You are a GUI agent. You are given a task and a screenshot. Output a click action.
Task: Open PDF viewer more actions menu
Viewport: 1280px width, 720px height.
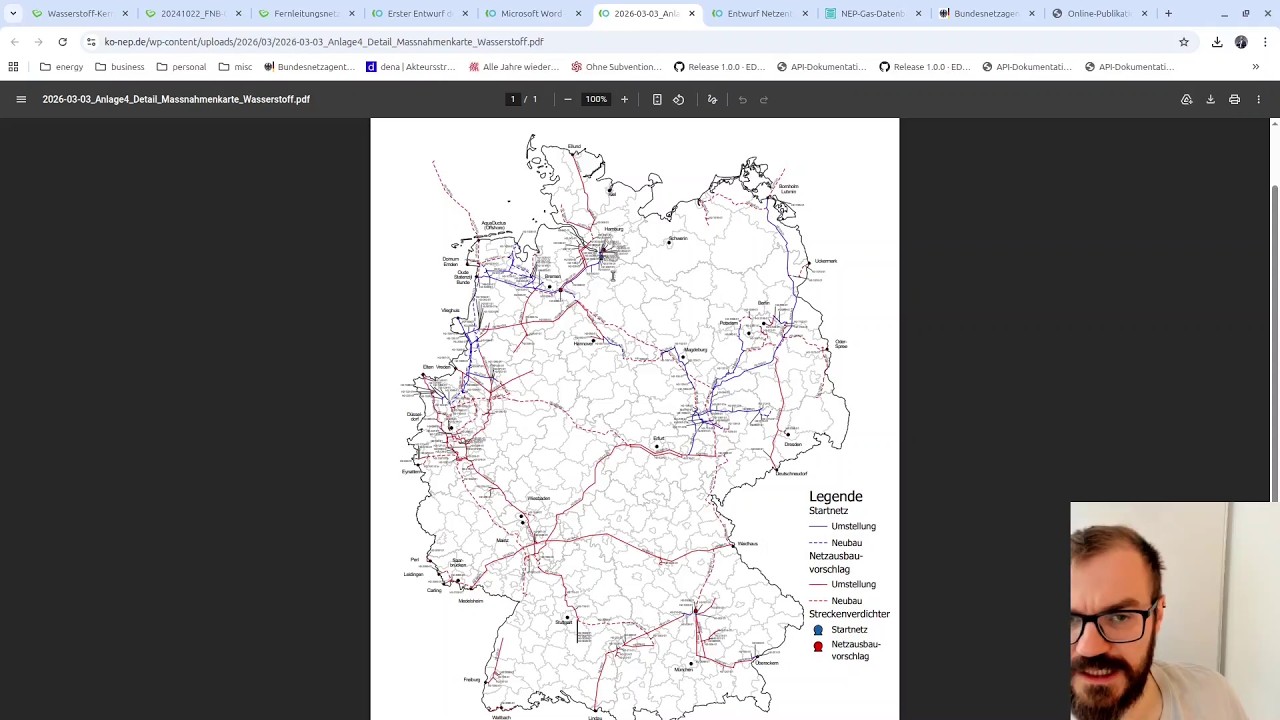point(1258,99)
